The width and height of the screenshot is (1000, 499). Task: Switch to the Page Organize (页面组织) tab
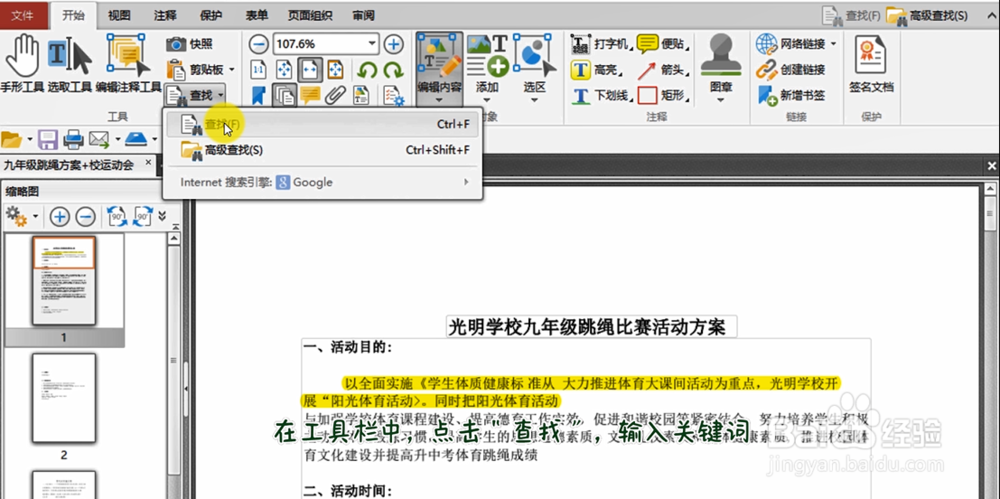click(x=311, y=15)
